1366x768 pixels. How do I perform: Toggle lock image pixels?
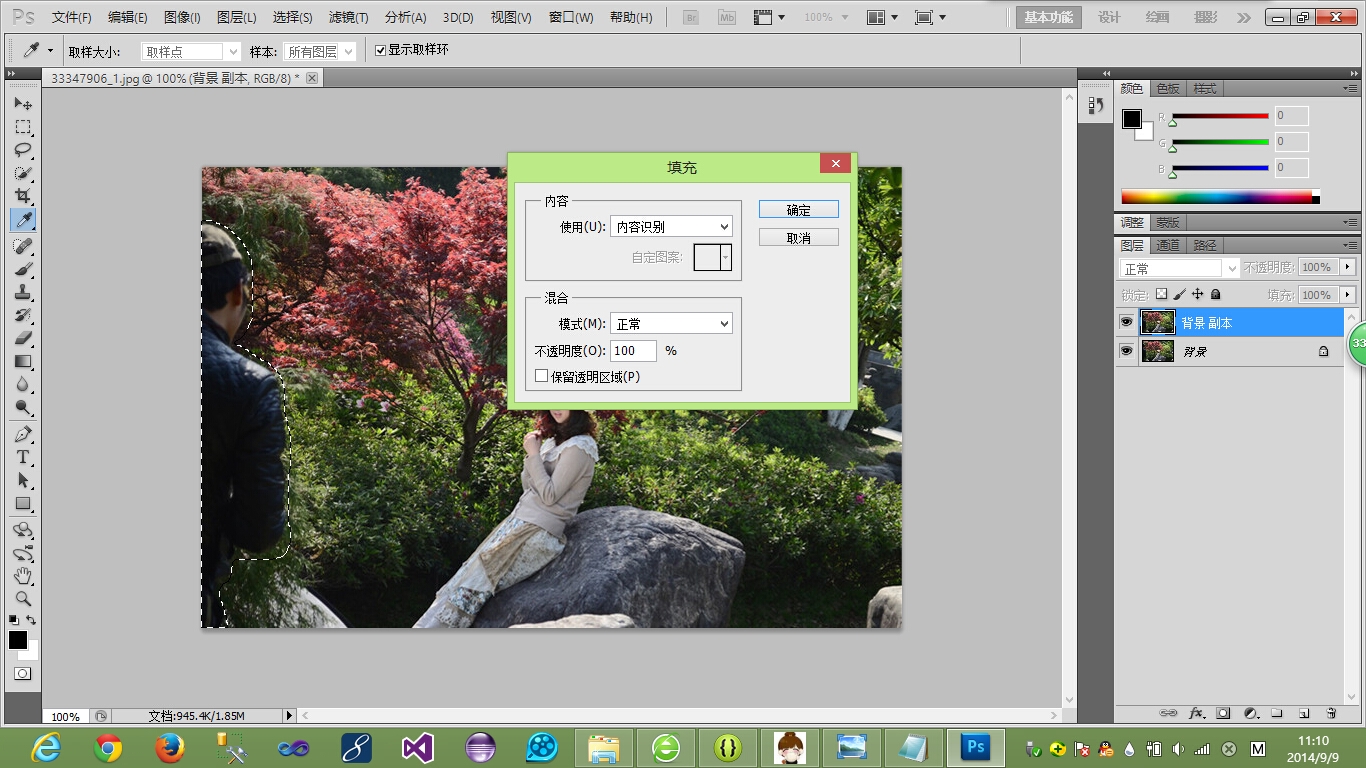(1180, 295)
